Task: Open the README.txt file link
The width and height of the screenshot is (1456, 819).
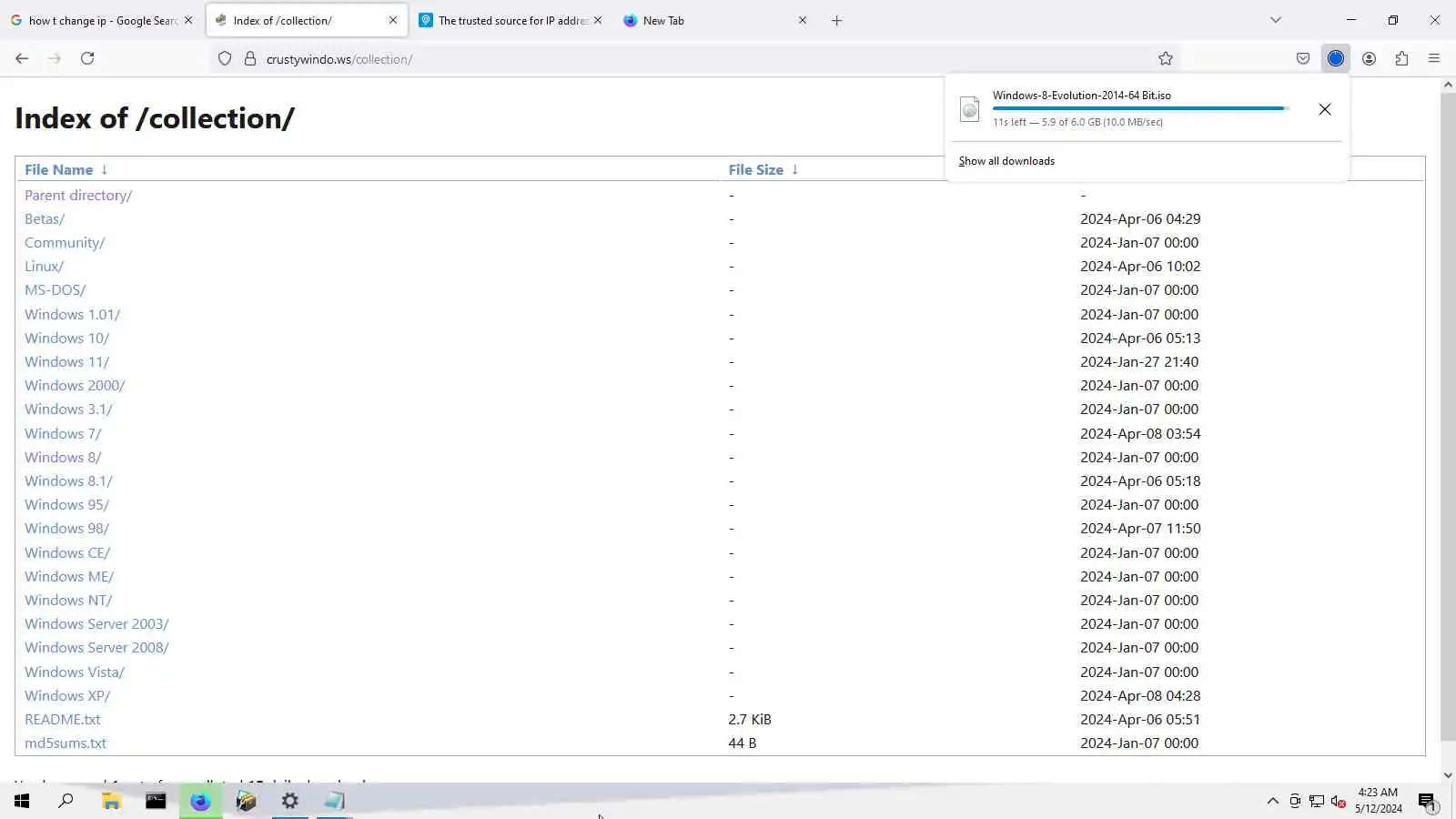Action: coord(62,719)
